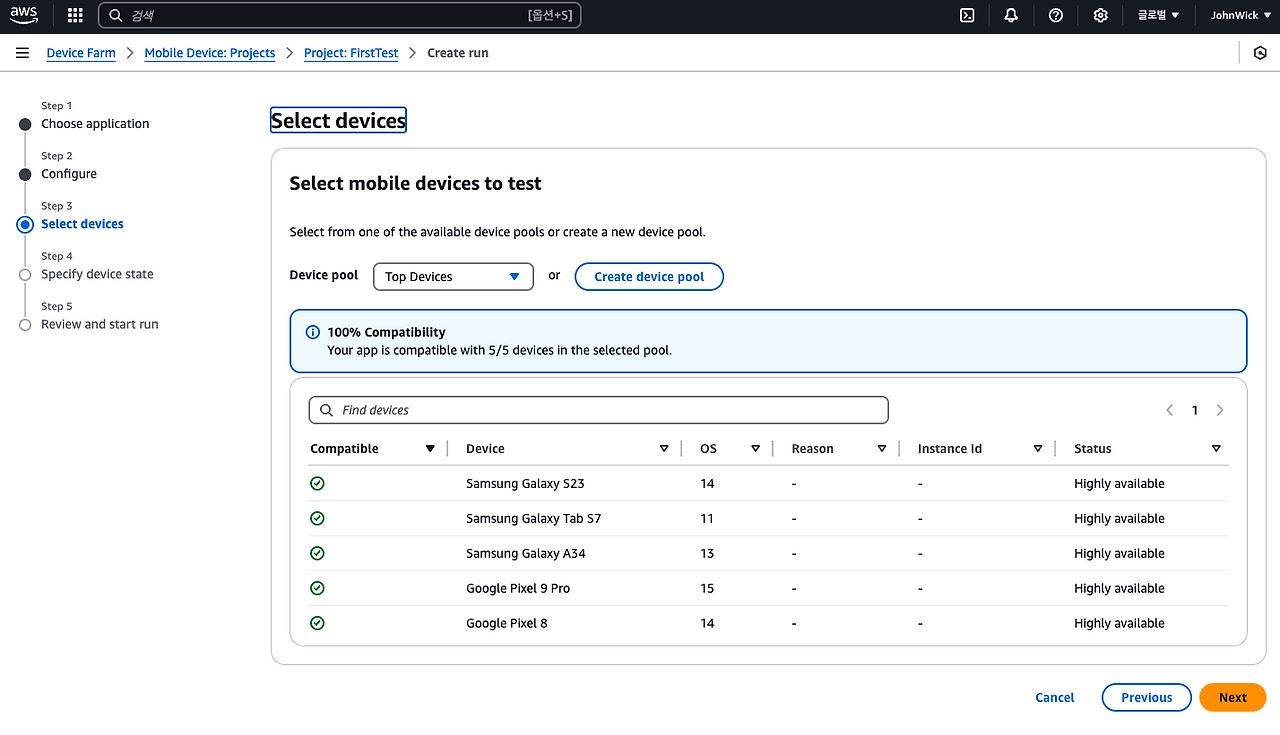Click the Find devices search field
Viewport: 1280px width, 735px height.
tap(598, 410)
